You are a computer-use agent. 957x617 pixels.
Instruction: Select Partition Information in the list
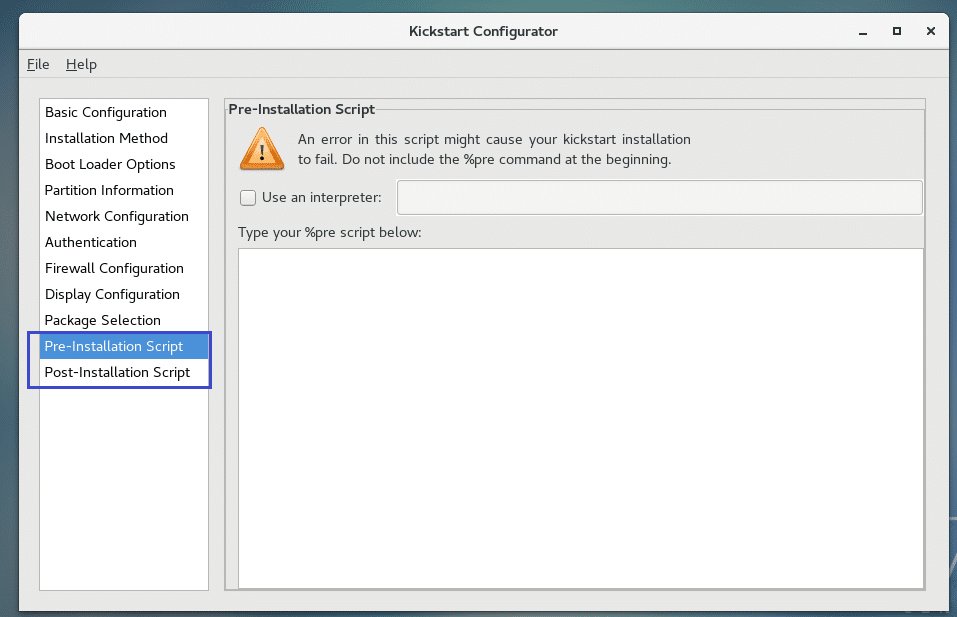pos(109,190)
